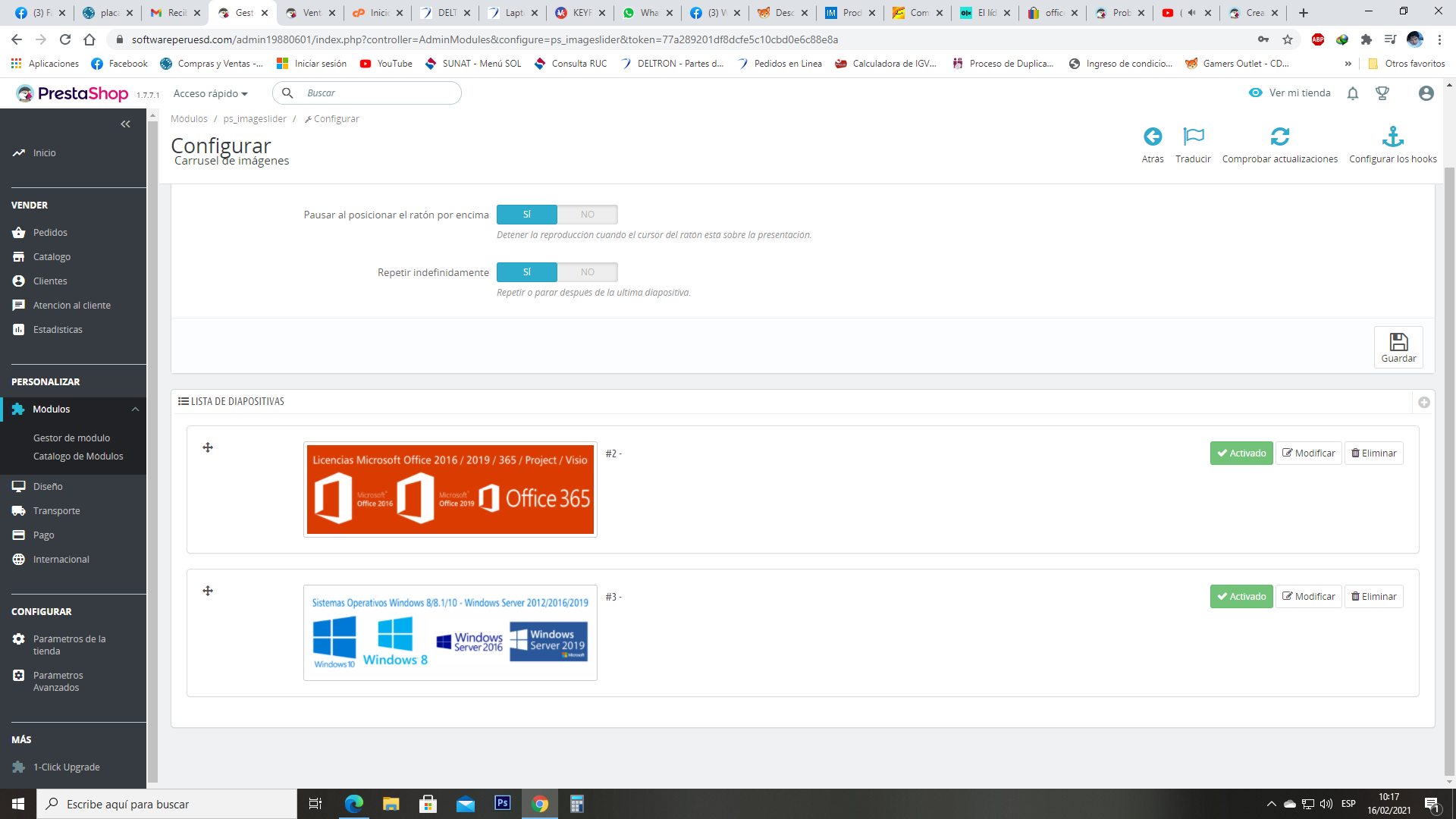
Task: Click the Atras back arrow icon
Action: tap(1152, 137)
